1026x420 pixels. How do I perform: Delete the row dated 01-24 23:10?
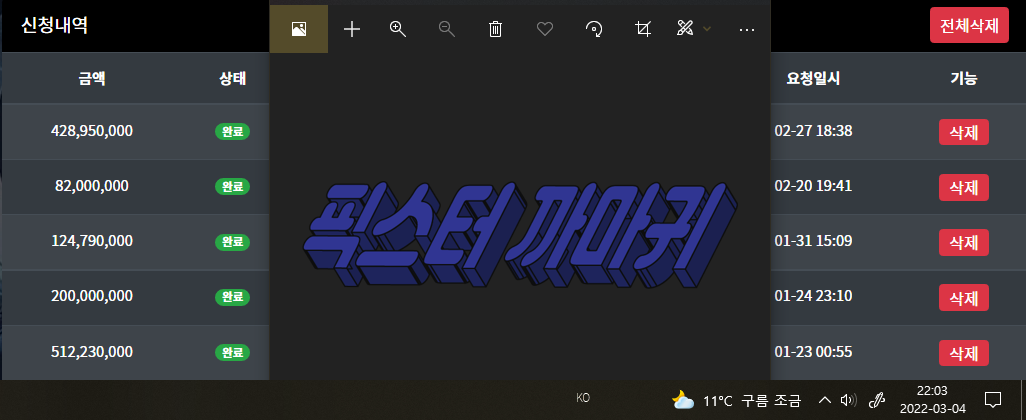tap(964, 298)
